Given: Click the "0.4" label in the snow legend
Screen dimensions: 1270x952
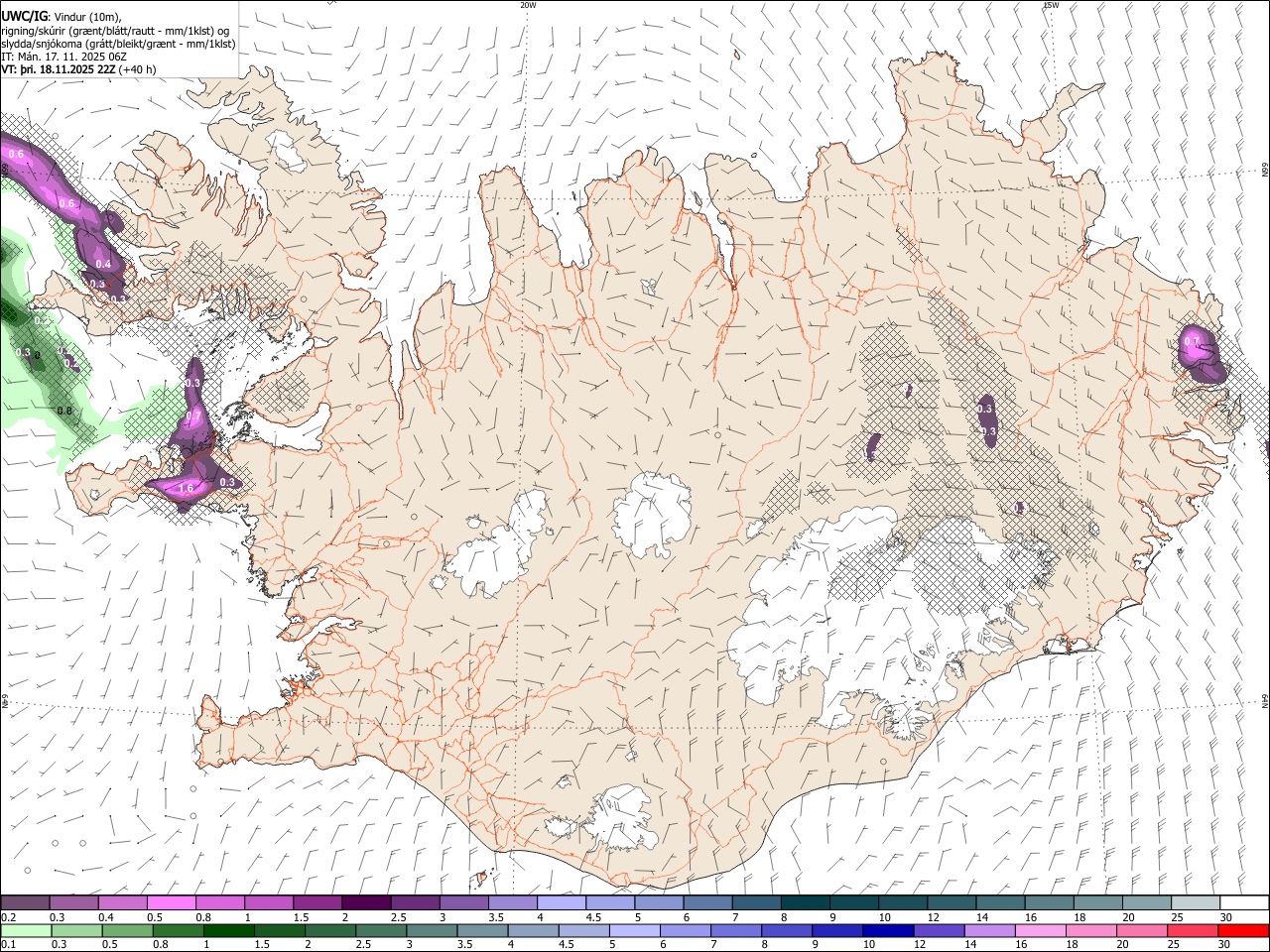Looking at the screenshot, I should [107, 917].
